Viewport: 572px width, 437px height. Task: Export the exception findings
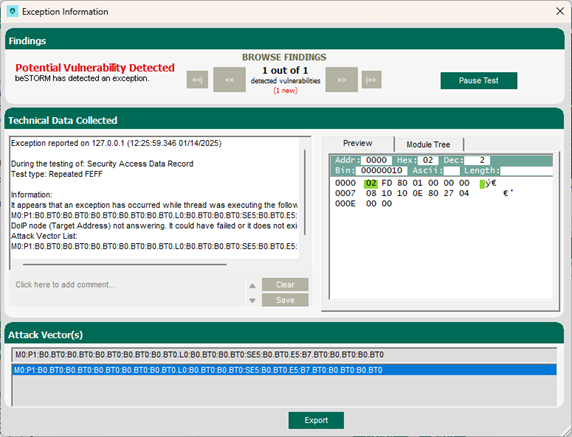point(316,420)
